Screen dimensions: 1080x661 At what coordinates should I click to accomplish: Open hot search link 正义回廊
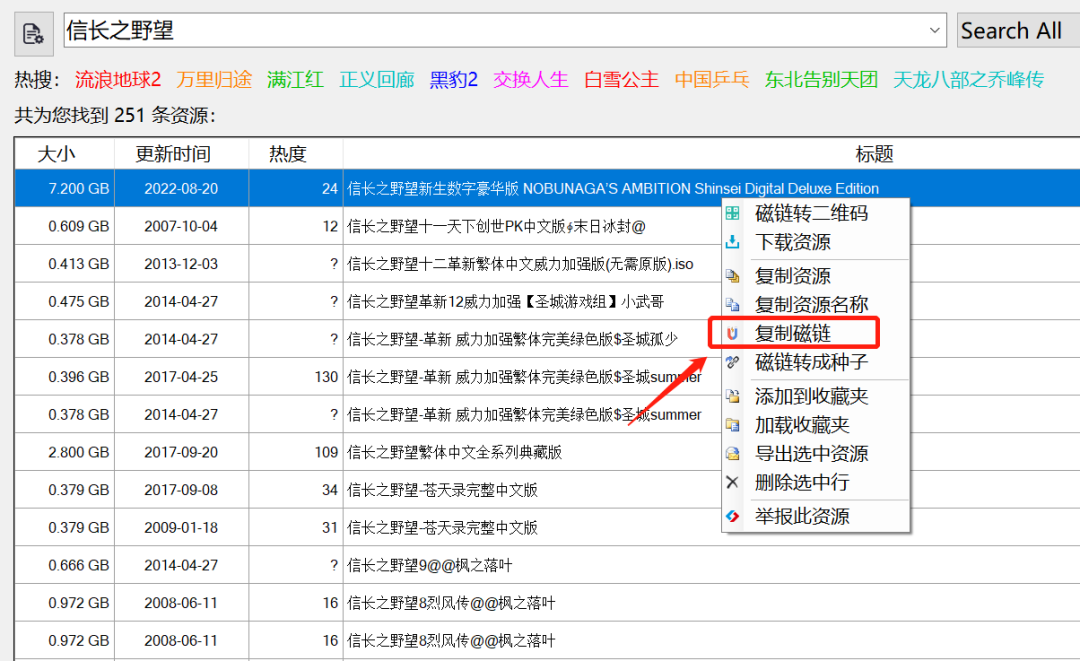pyautogui.click(x=377, y=80)
